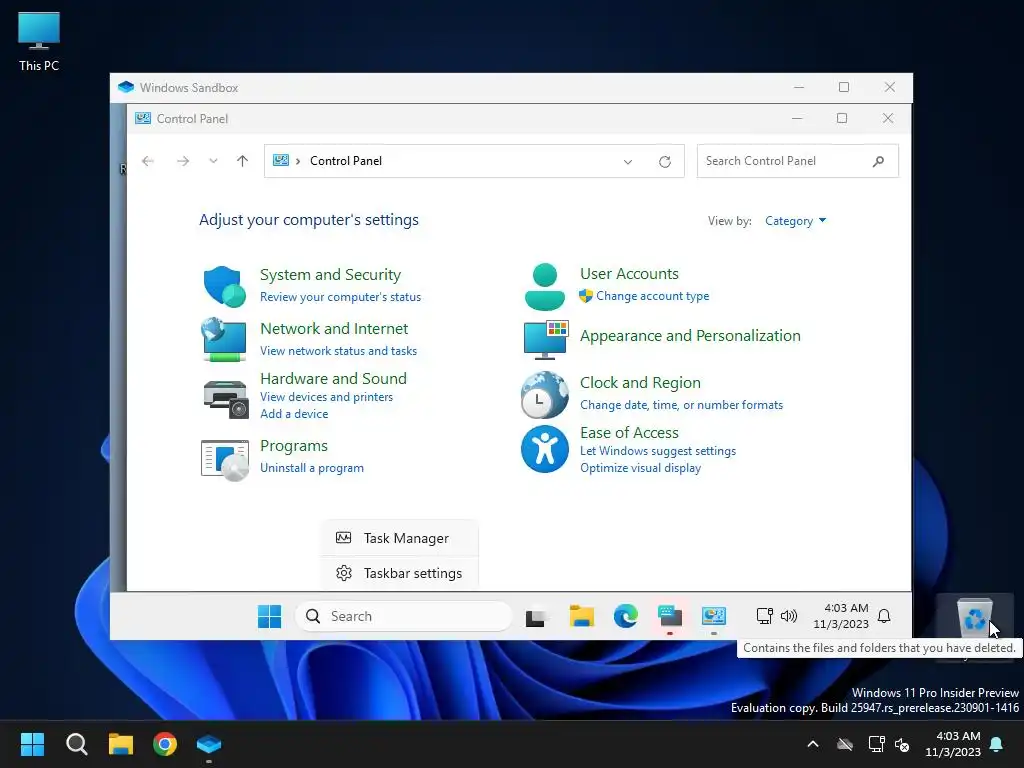Click sandbox taskbar Search box
This screenshot has width=1024, height=768.
pyautogui.click(x=404, y=616)
